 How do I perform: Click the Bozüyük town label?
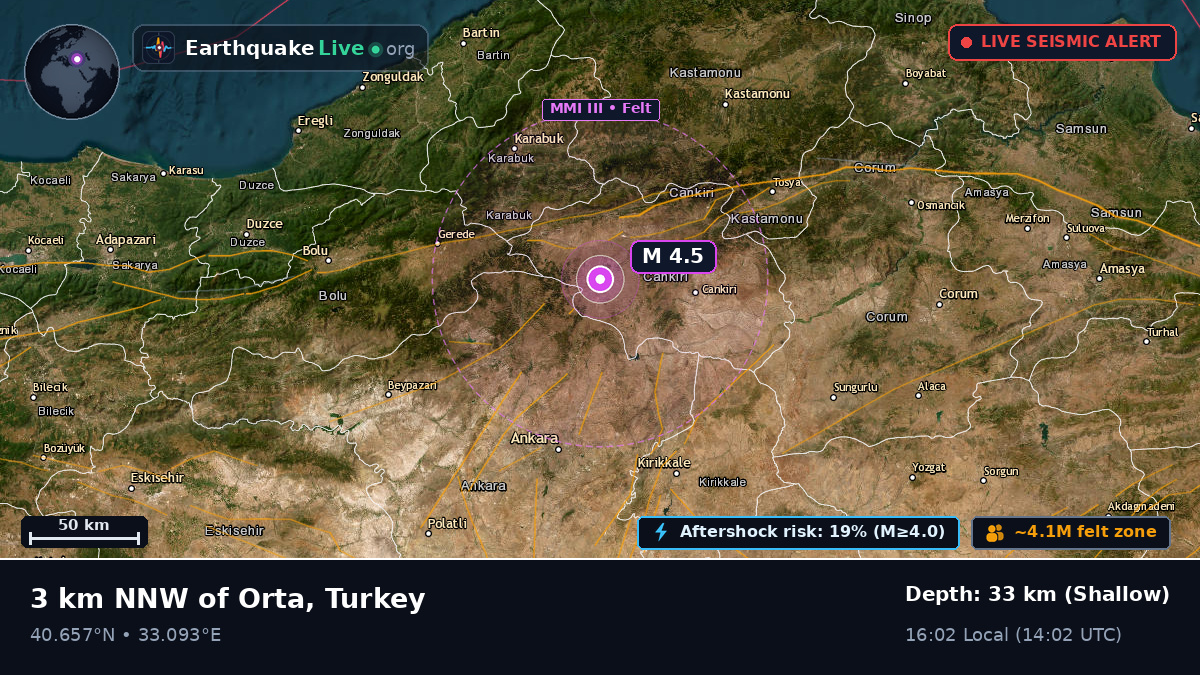[x=63, y=449]
